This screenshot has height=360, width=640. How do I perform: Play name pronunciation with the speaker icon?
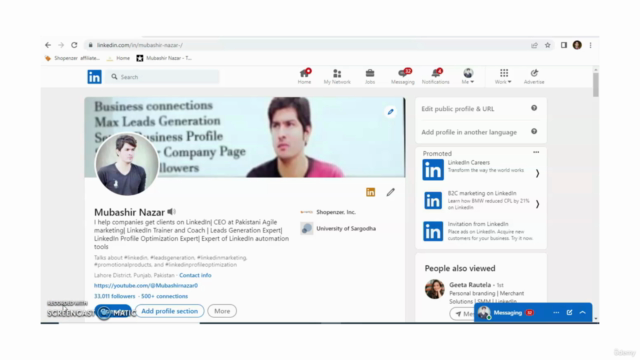coord(171,211)
